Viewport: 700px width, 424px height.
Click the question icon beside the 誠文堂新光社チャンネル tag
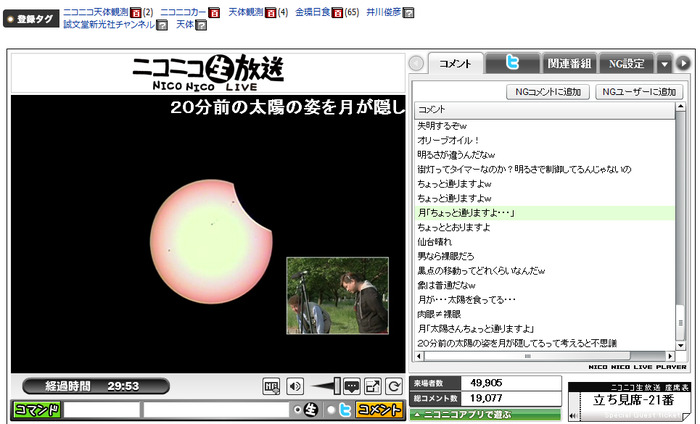pyautogui.click(x=162, y=25)
